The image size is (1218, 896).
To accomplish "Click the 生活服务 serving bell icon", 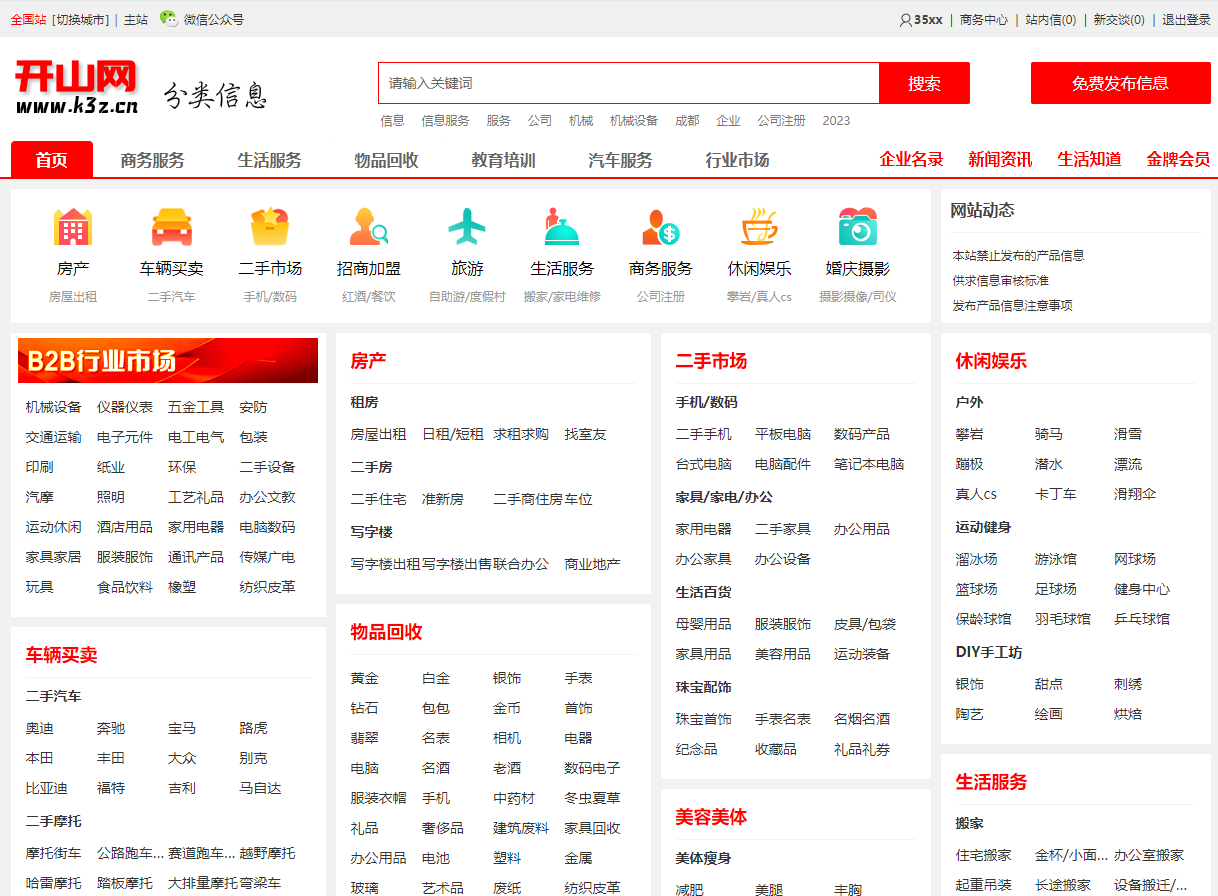I will [x=562, y=228].
